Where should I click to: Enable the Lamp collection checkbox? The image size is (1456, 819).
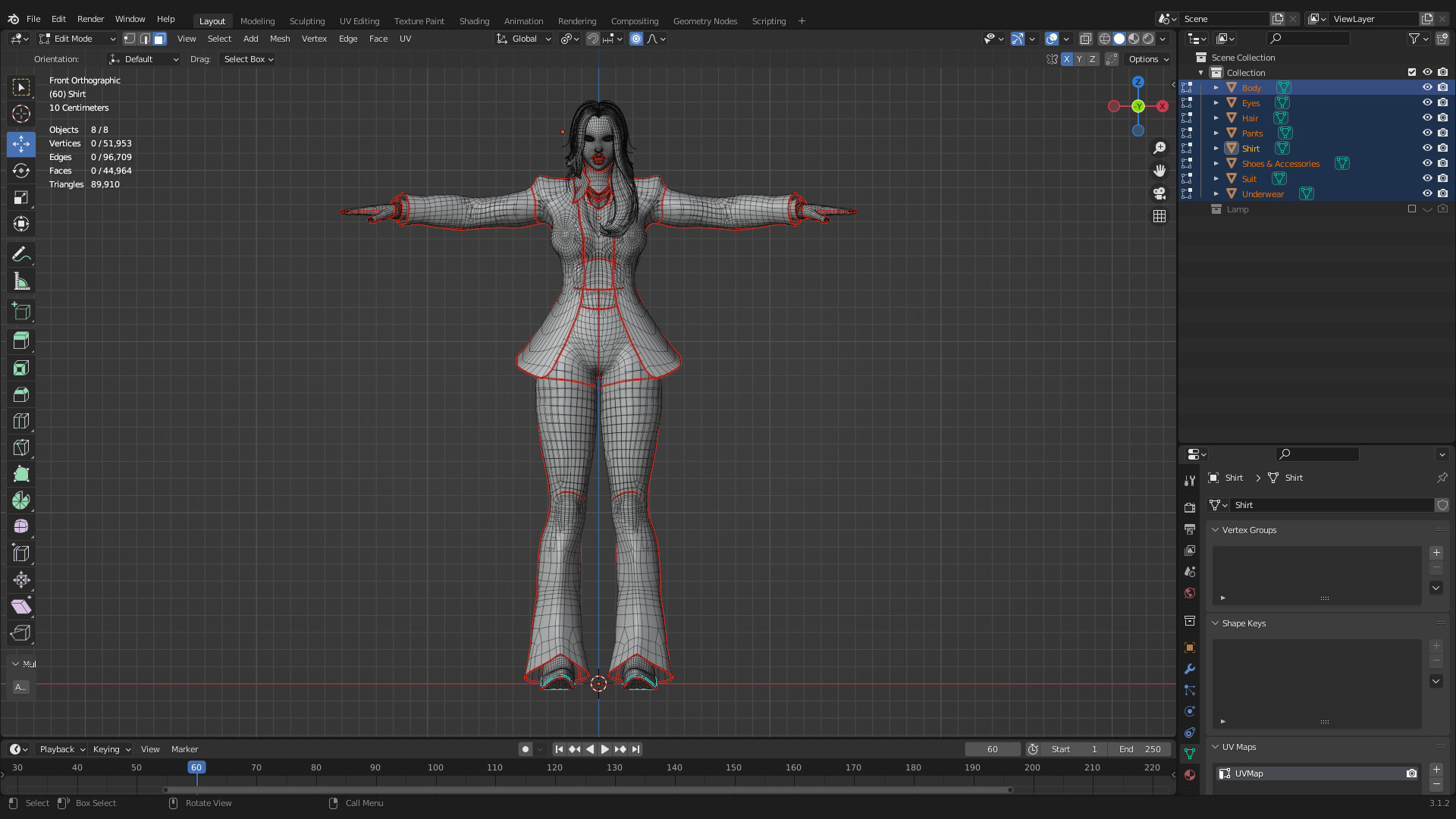click(1412, 209)
